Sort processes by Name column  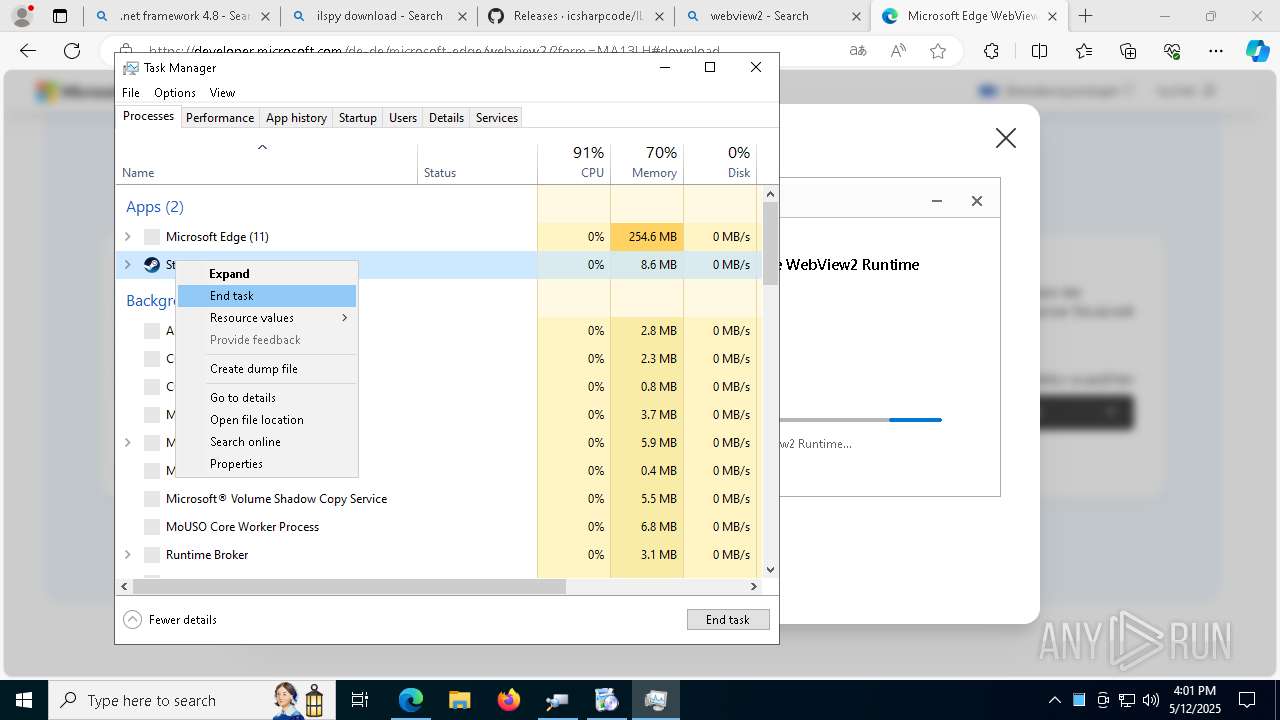pos(266,164)
